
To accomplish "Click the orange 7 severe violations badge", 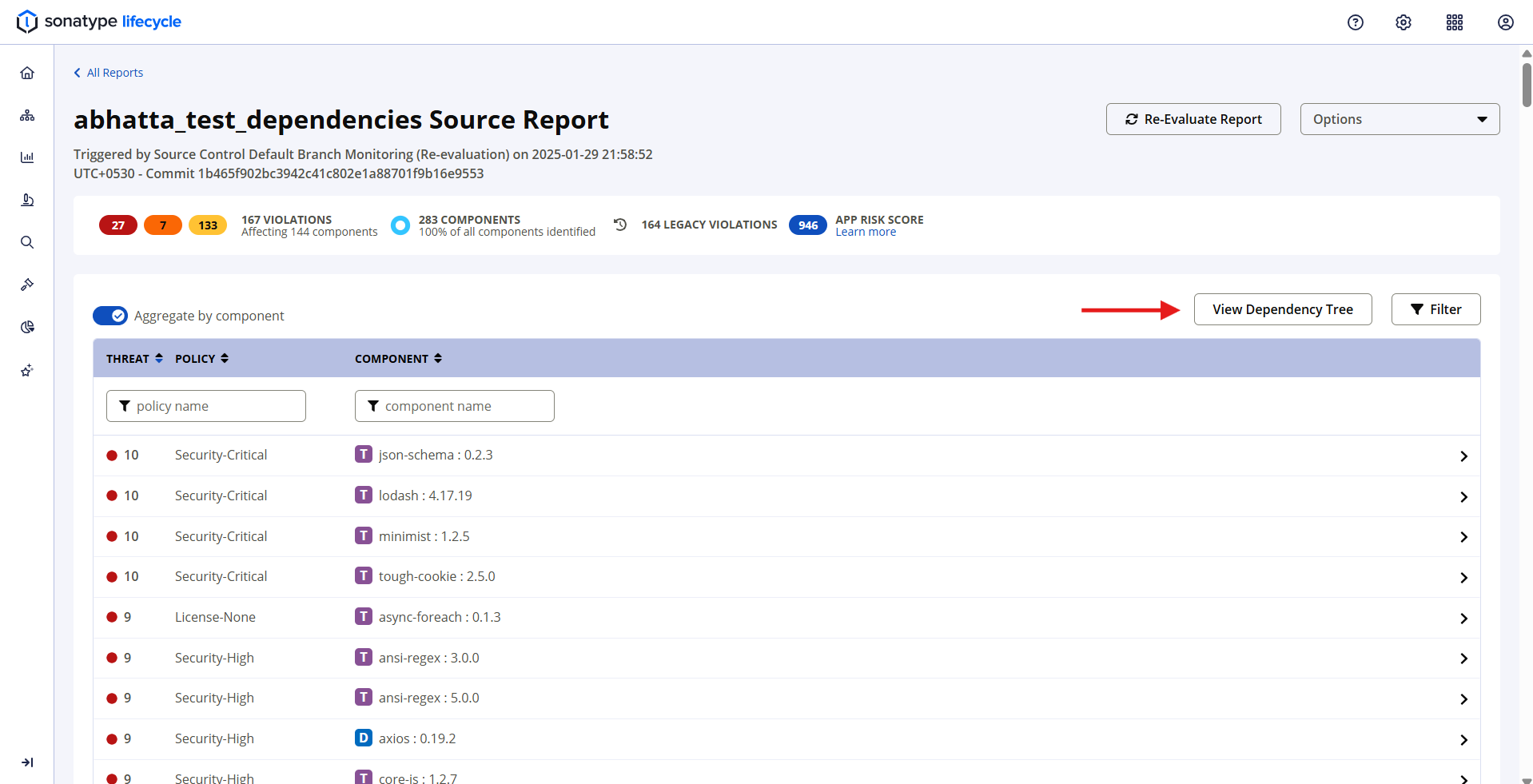I will click(163, 225).
